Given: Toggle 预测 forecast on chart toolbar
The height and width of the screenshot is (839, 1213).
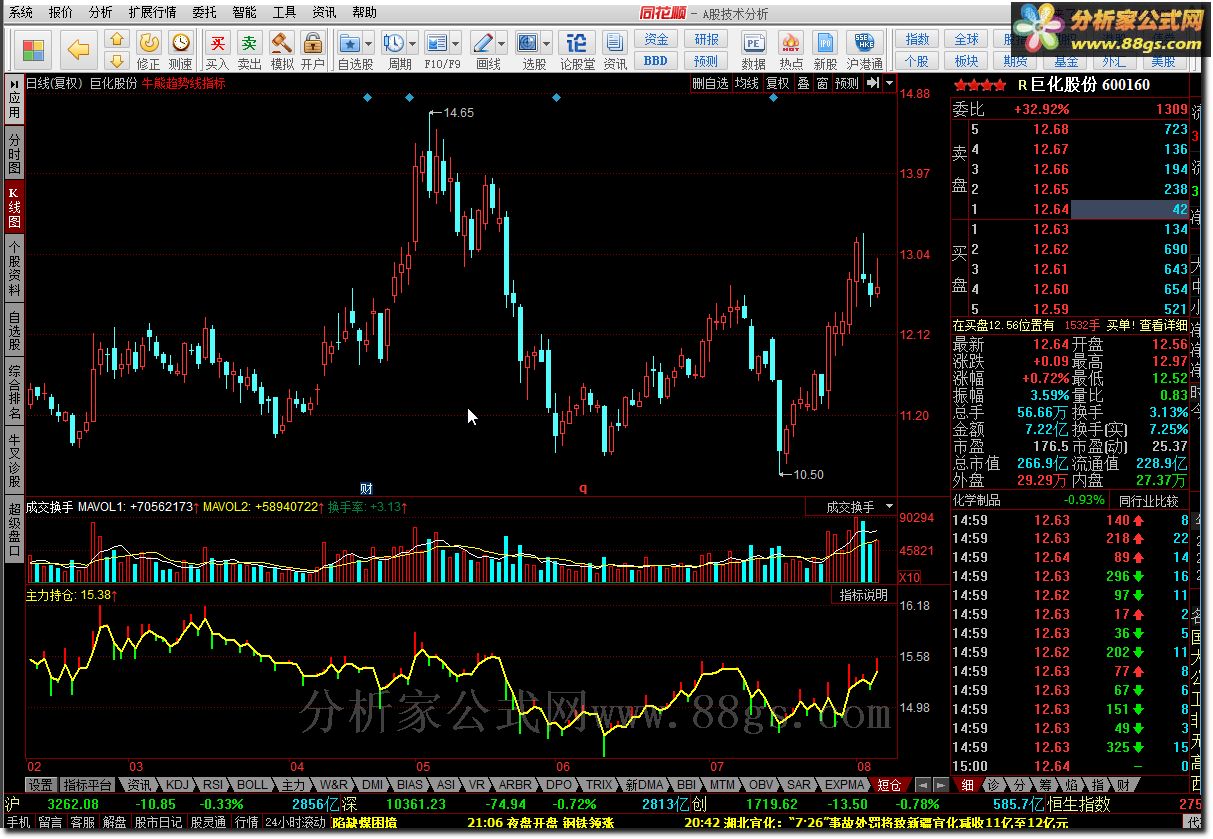Looking at the screenshot, I should [x=847, y=83].
